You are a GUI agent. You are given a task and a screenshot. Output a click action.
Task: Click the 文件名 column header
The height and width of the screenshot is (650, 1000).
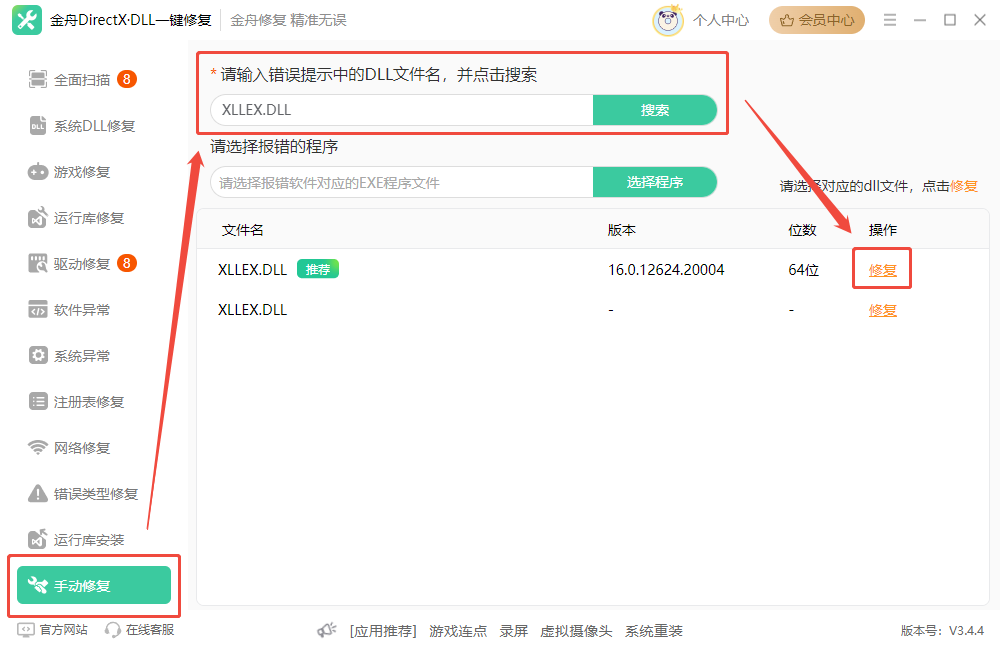[x=242, y=230]
